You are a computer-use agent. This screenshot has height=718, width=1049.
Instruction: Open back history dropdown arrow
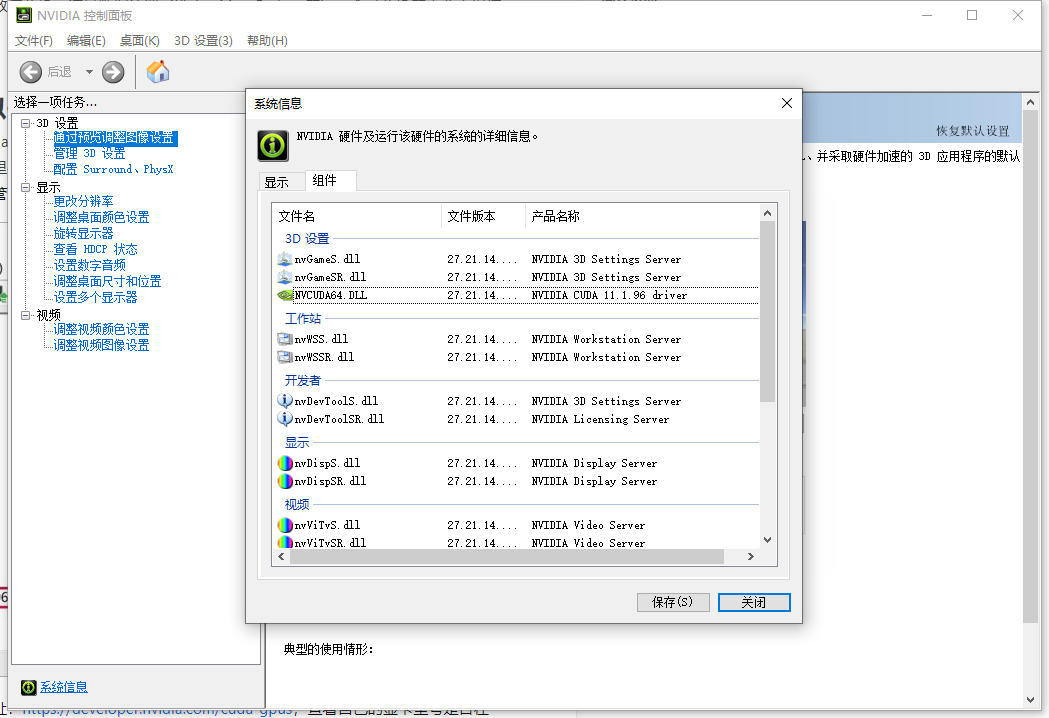pyautogui.click(x=88, y=72)
